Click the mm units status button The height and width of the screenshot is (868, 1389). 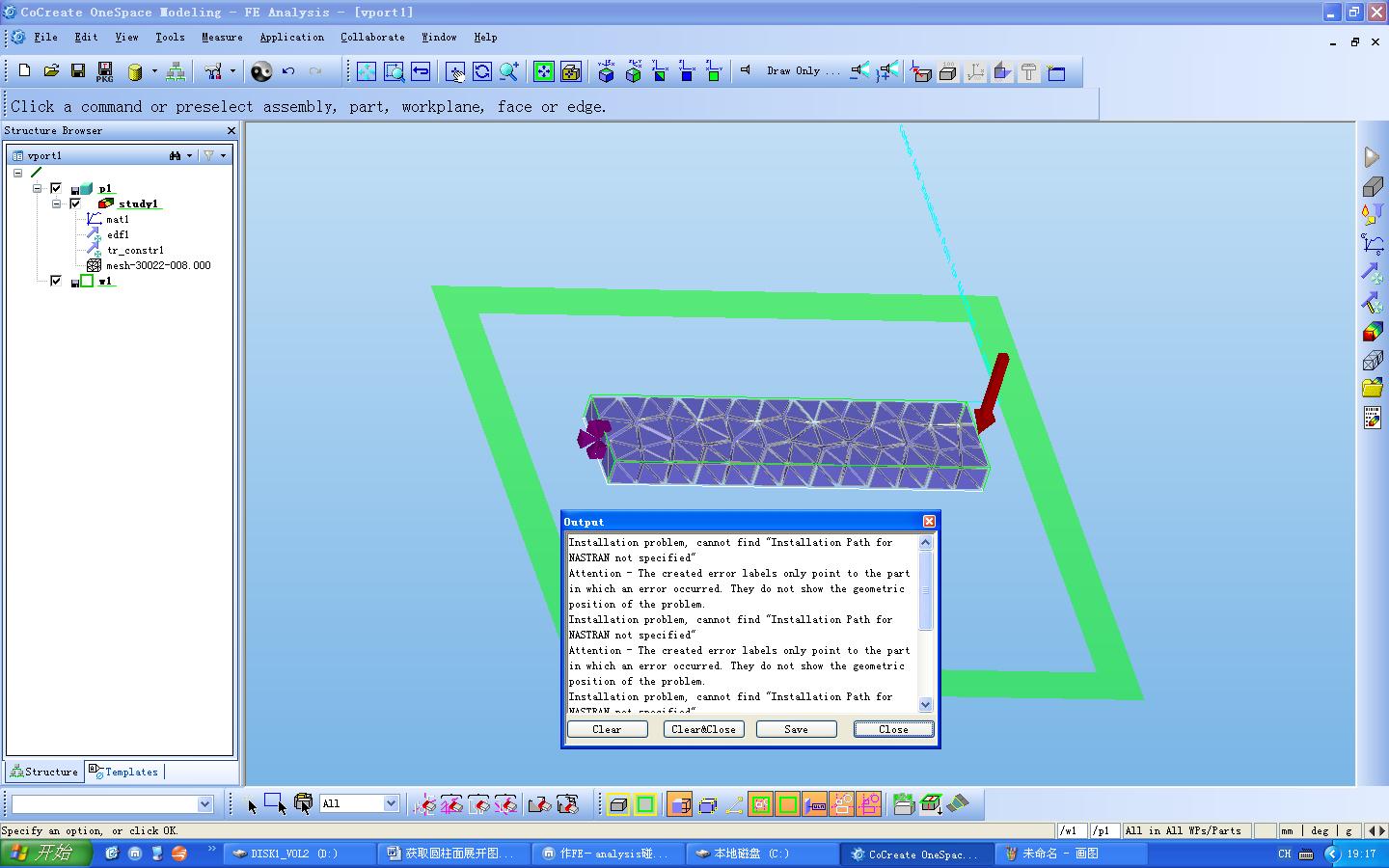1288,830
